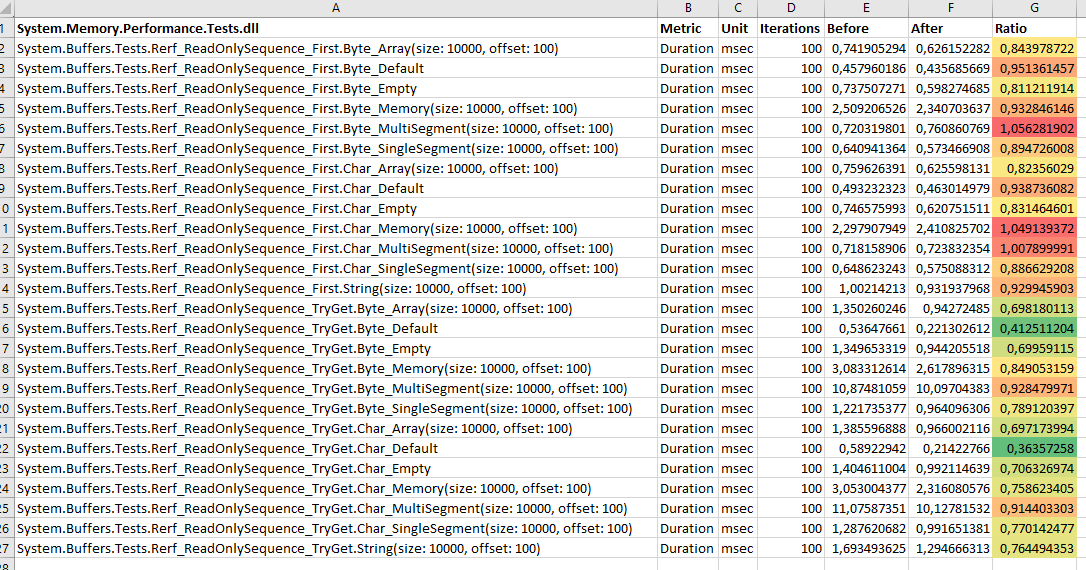Select the First.Char_Empty test name cell
Image resolution: width=1086 pixels, height=570 pixels.
pyautogui.click(x=336, y=208)
